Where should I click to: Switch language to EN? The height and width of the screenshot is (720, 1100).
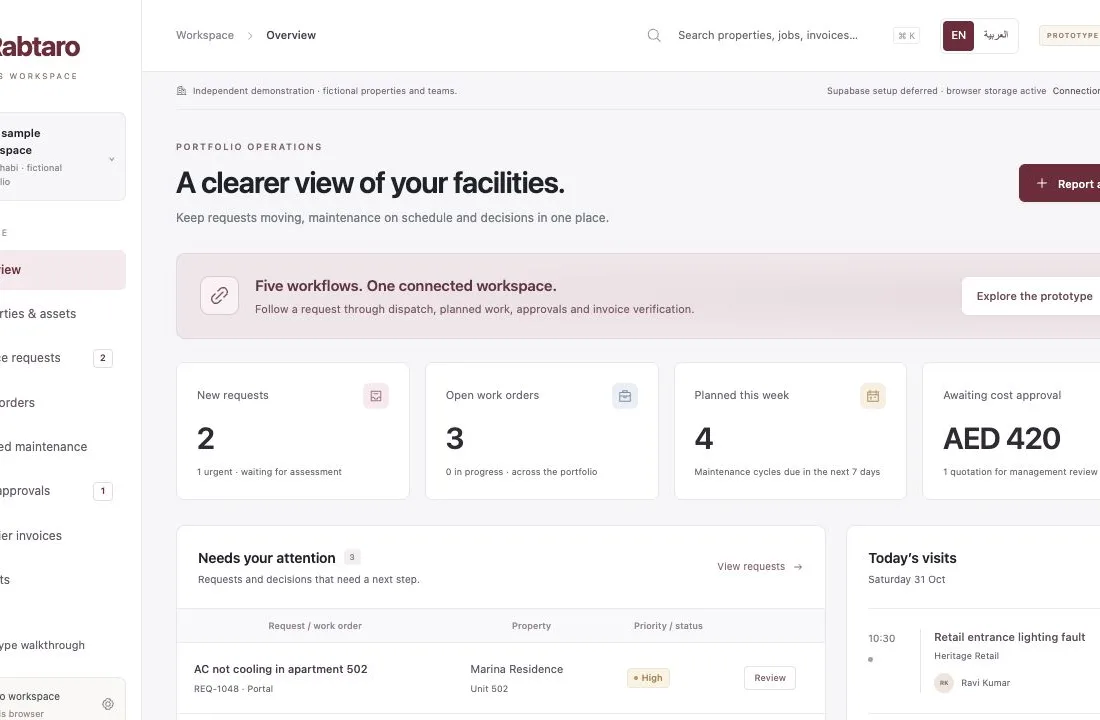click(958, 36)
